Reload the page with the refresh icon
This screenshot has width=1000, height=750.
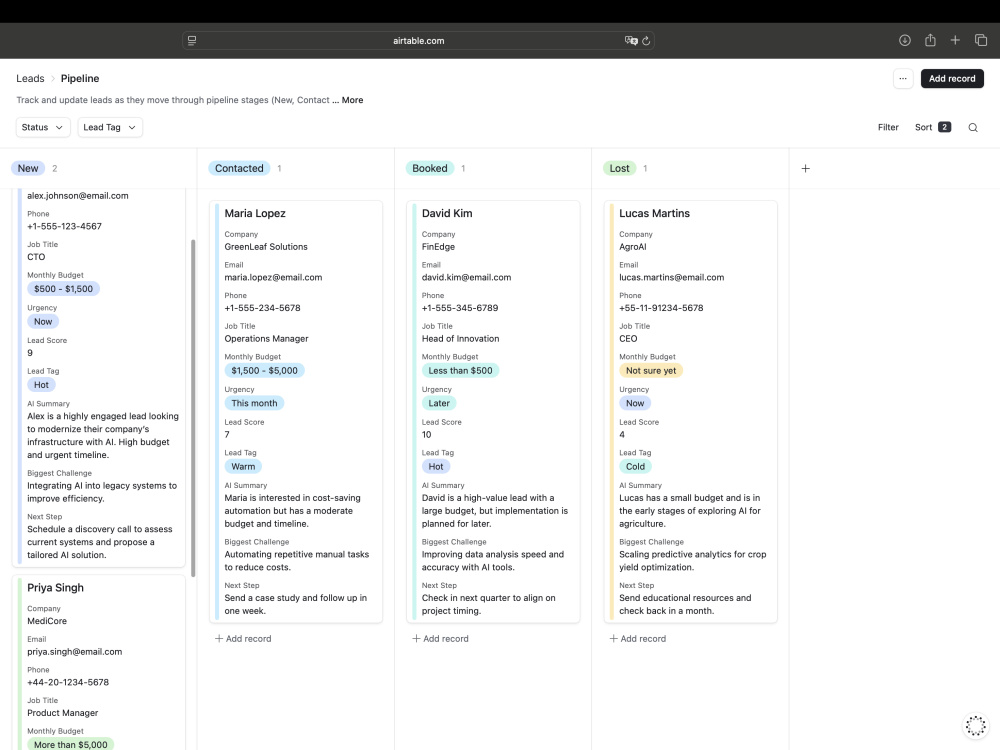pos(646,41)
